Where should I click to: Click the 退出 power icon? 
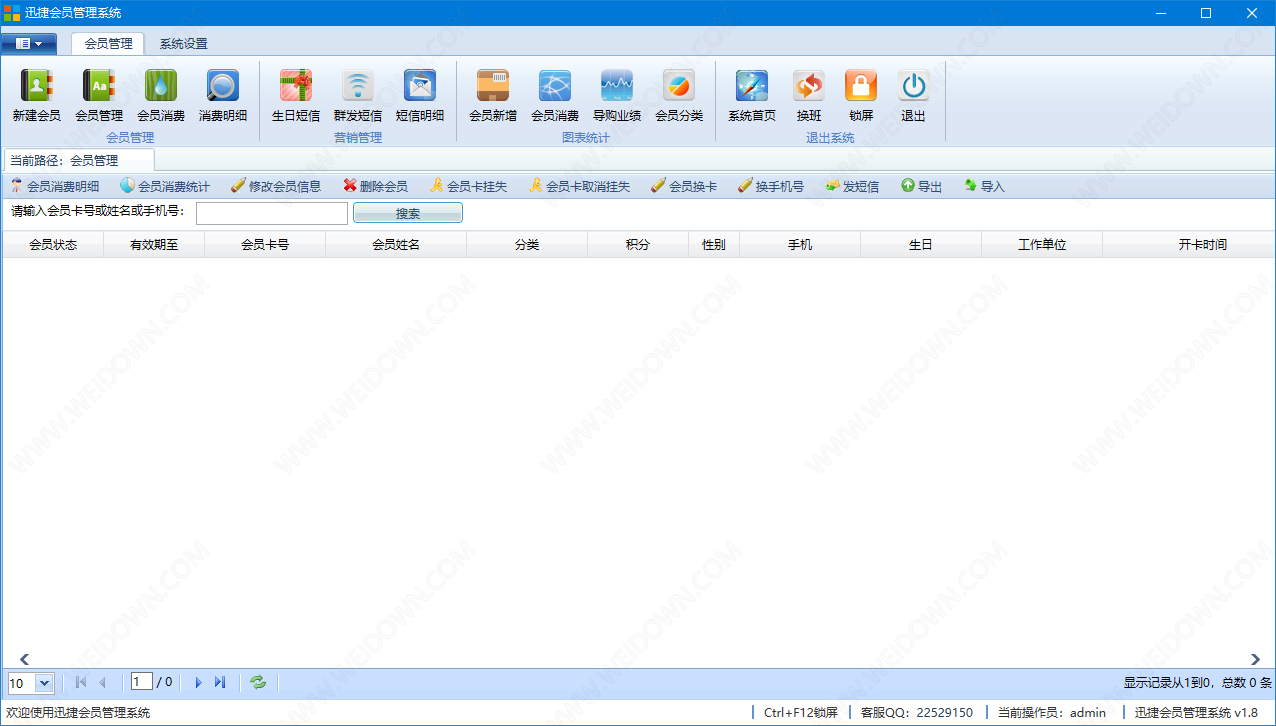click(913, 96)
